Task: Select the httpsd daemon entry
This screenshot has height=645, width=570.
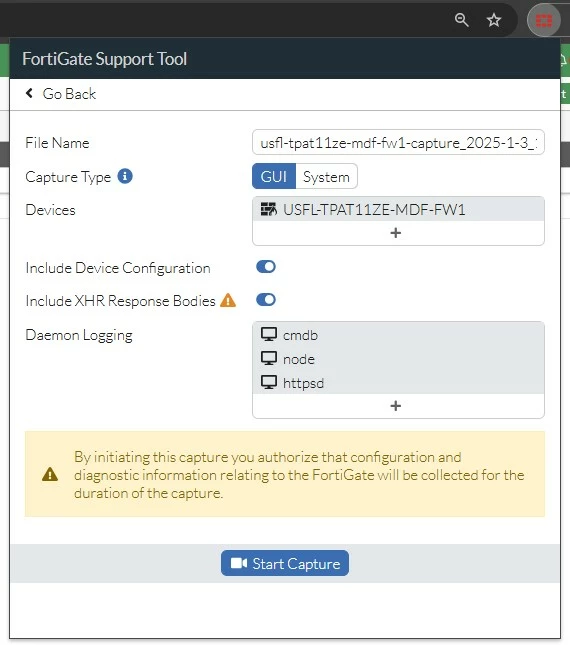Action: (x=398, y=383)
